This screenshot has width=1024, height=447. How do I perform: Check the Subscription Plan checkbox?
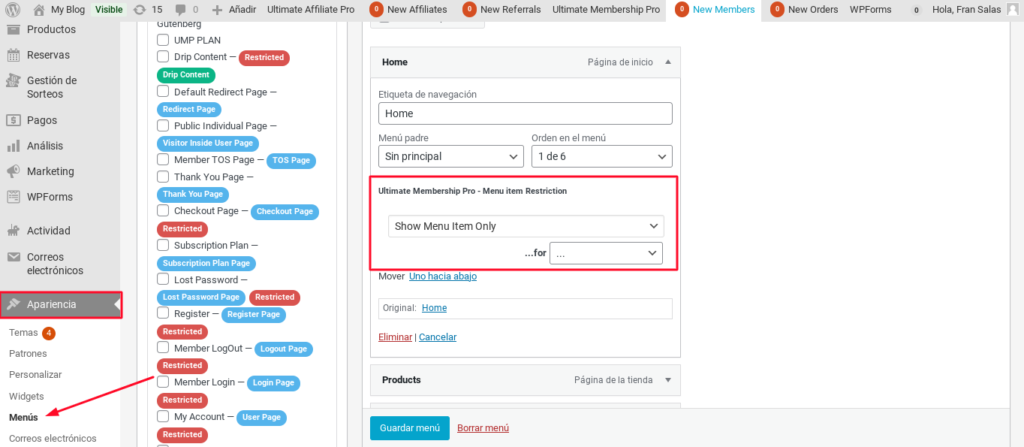coord(163,246)
